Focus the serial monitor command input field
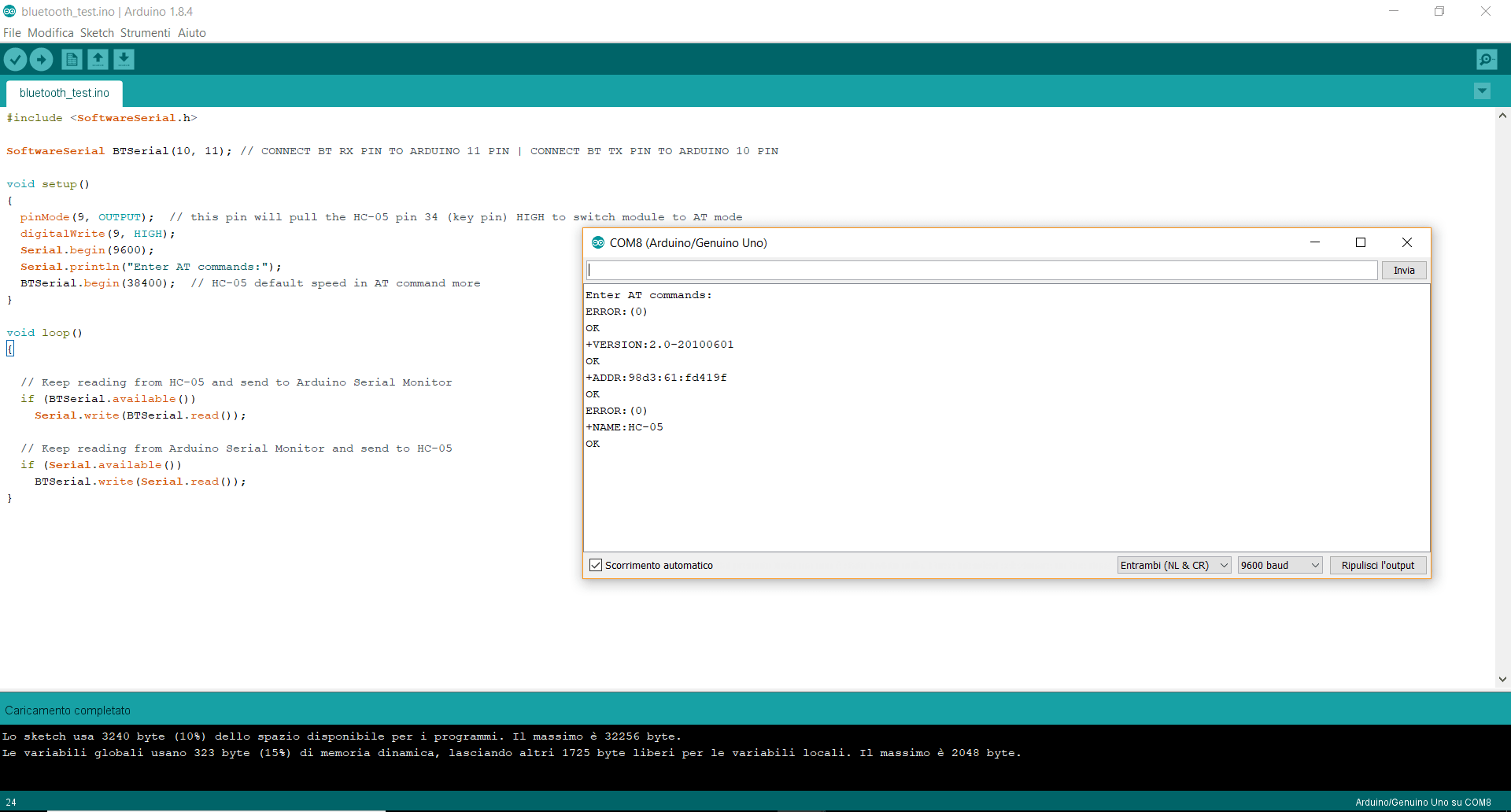The image size is (1511, 812). pos(981,270)
